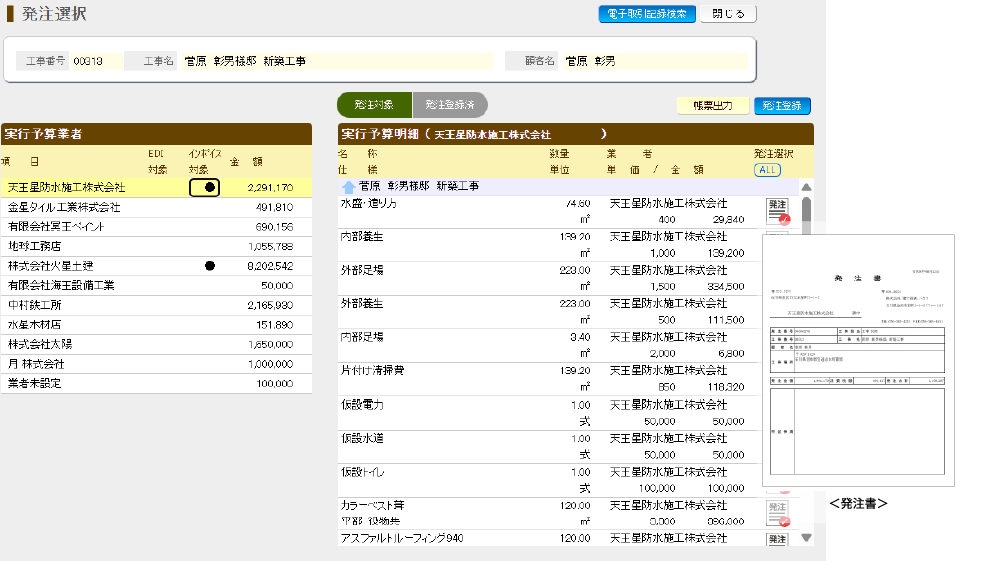The width and height of the screenshot is (1000, 561).
Task: Click the amount 2,291,170
Action: pyautogui.click(x=270, y=187)
